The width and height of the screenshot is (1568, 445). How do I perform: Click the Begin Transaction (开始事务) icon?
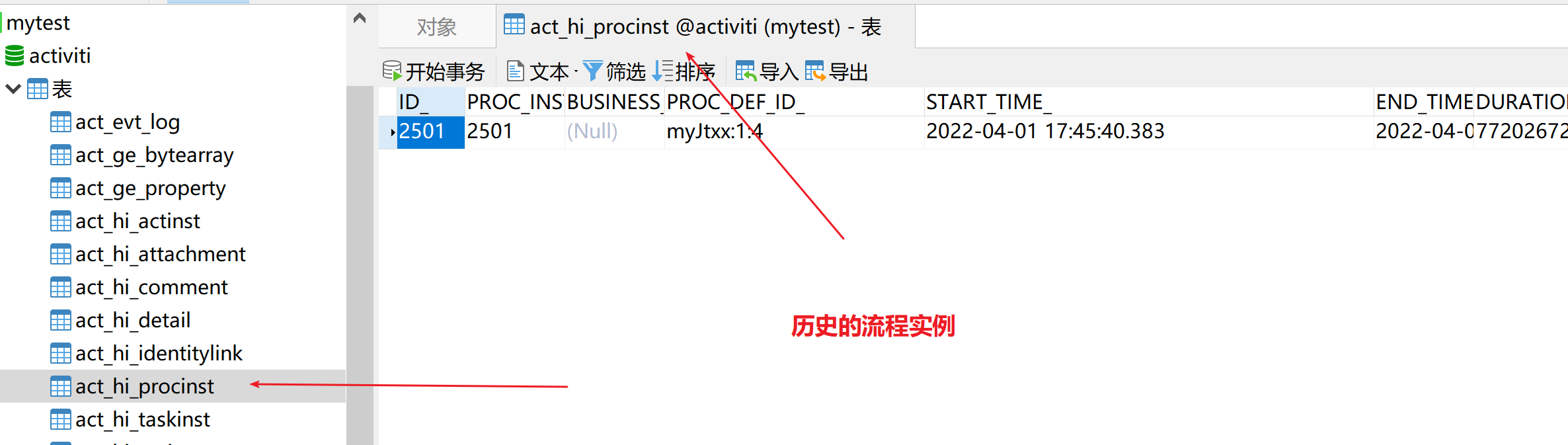click(x=392, y=71)
